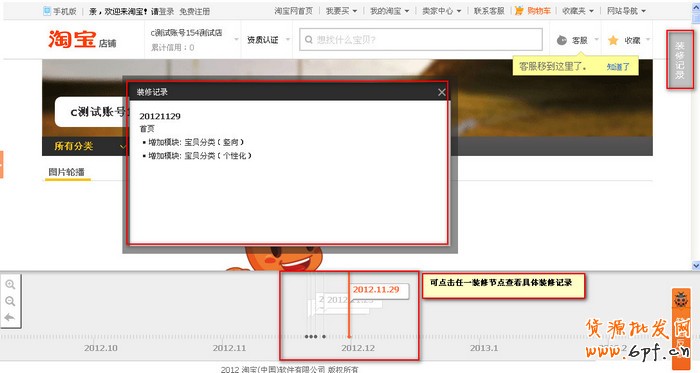Viewport: 700px width, 373px height.
Task: Click the zoom out magnifier on timeline
Action: coord(10,301)
